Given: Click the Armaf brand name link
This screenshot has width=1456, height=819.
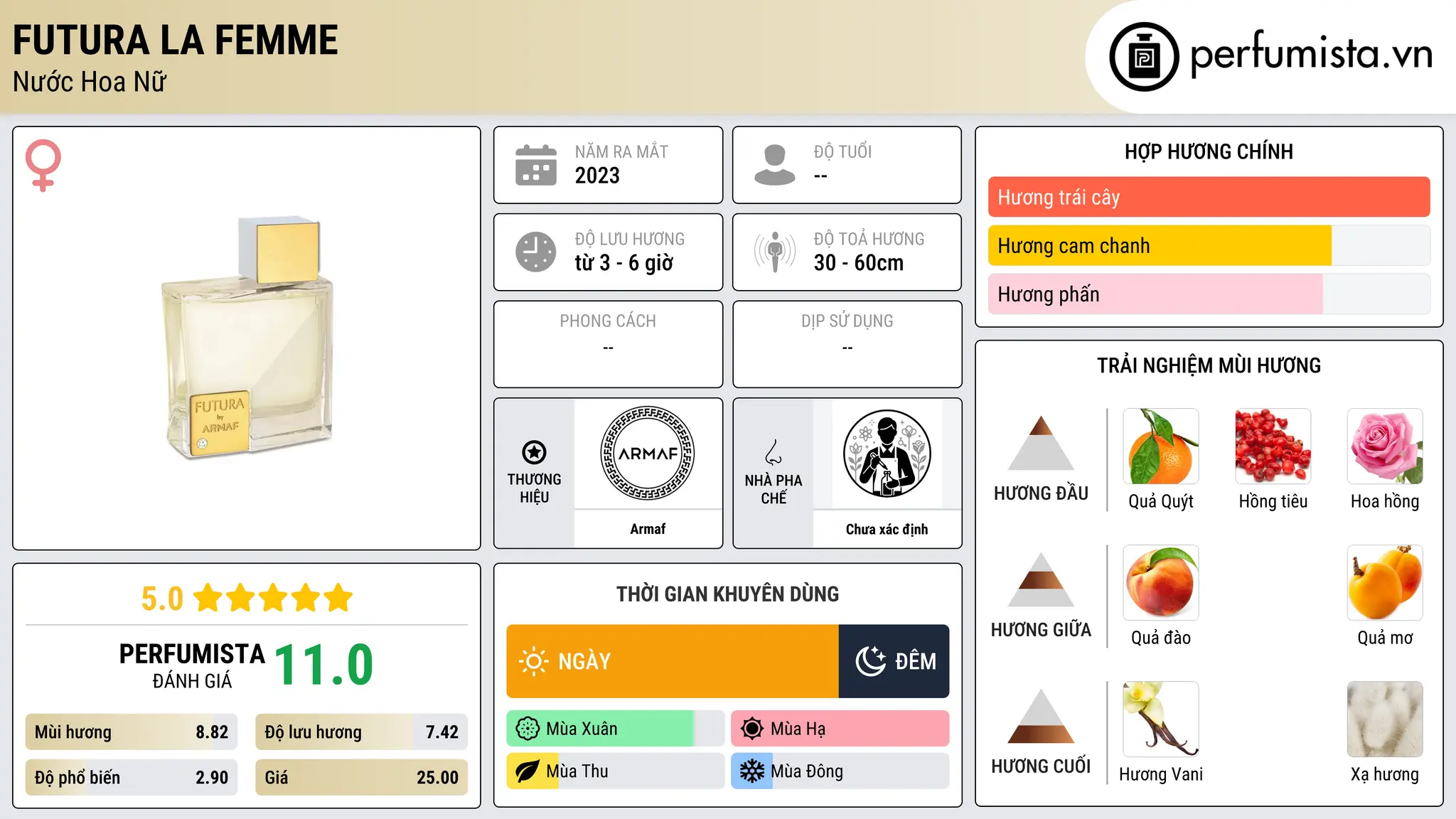Looking at the screenshot, I should pyautogui.click(x=648, y=529).
